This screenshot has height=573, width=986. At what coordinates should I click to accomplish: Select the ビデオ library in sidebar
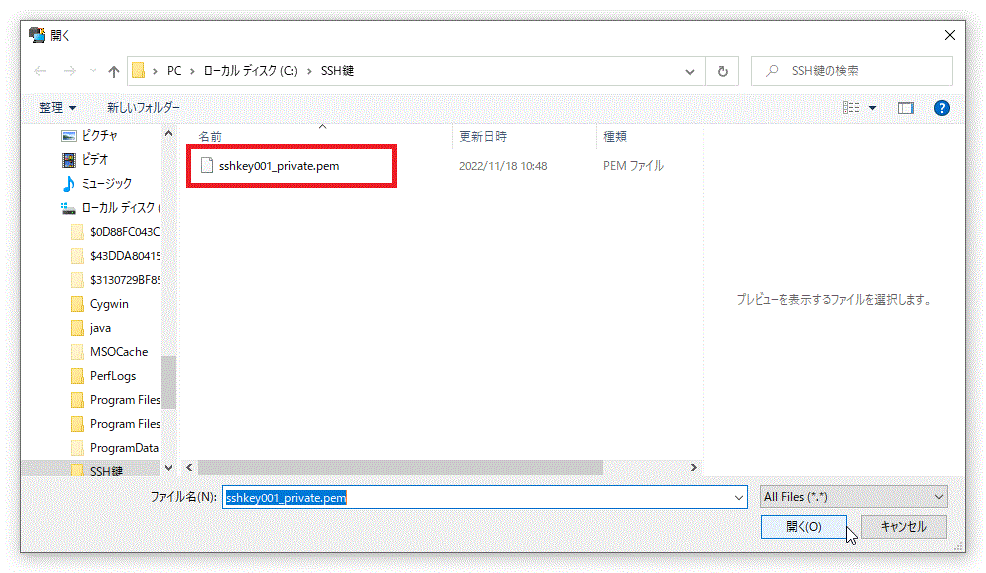coord(95,159)
